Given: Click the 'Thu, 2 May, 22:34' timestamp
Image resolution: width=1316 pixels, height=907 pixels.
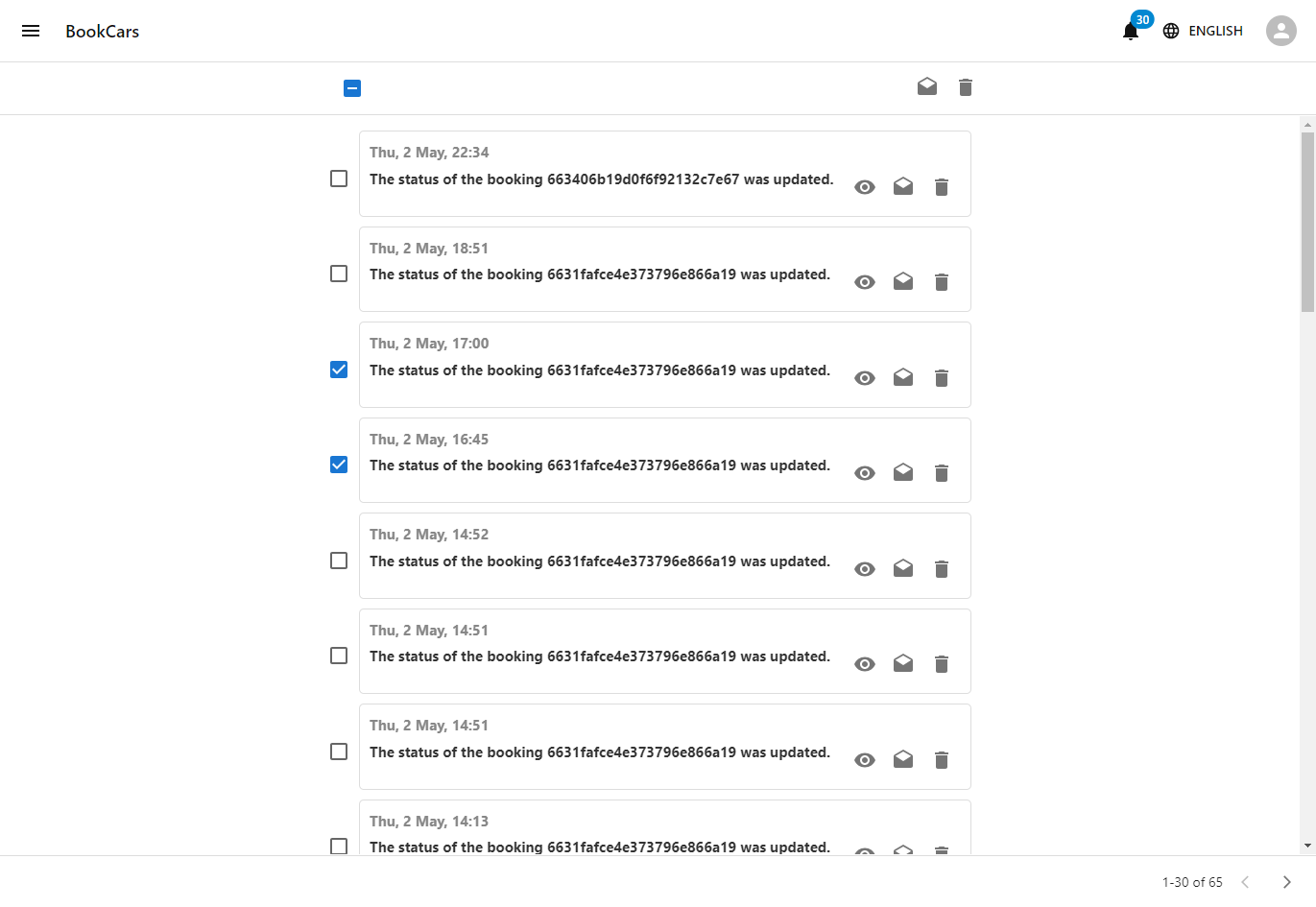Looking at the screenshot, I should coord(429,153).
